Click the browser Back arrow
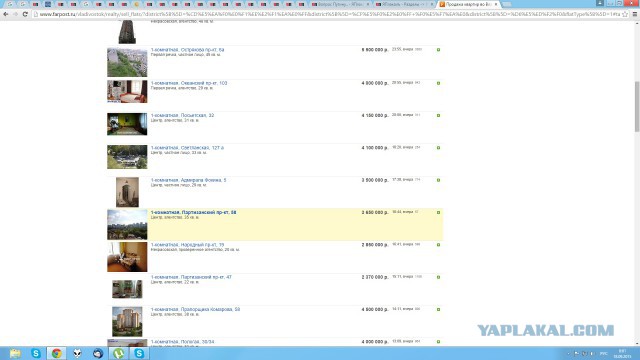This screenshot has height=360, width=640. (6, 14)
